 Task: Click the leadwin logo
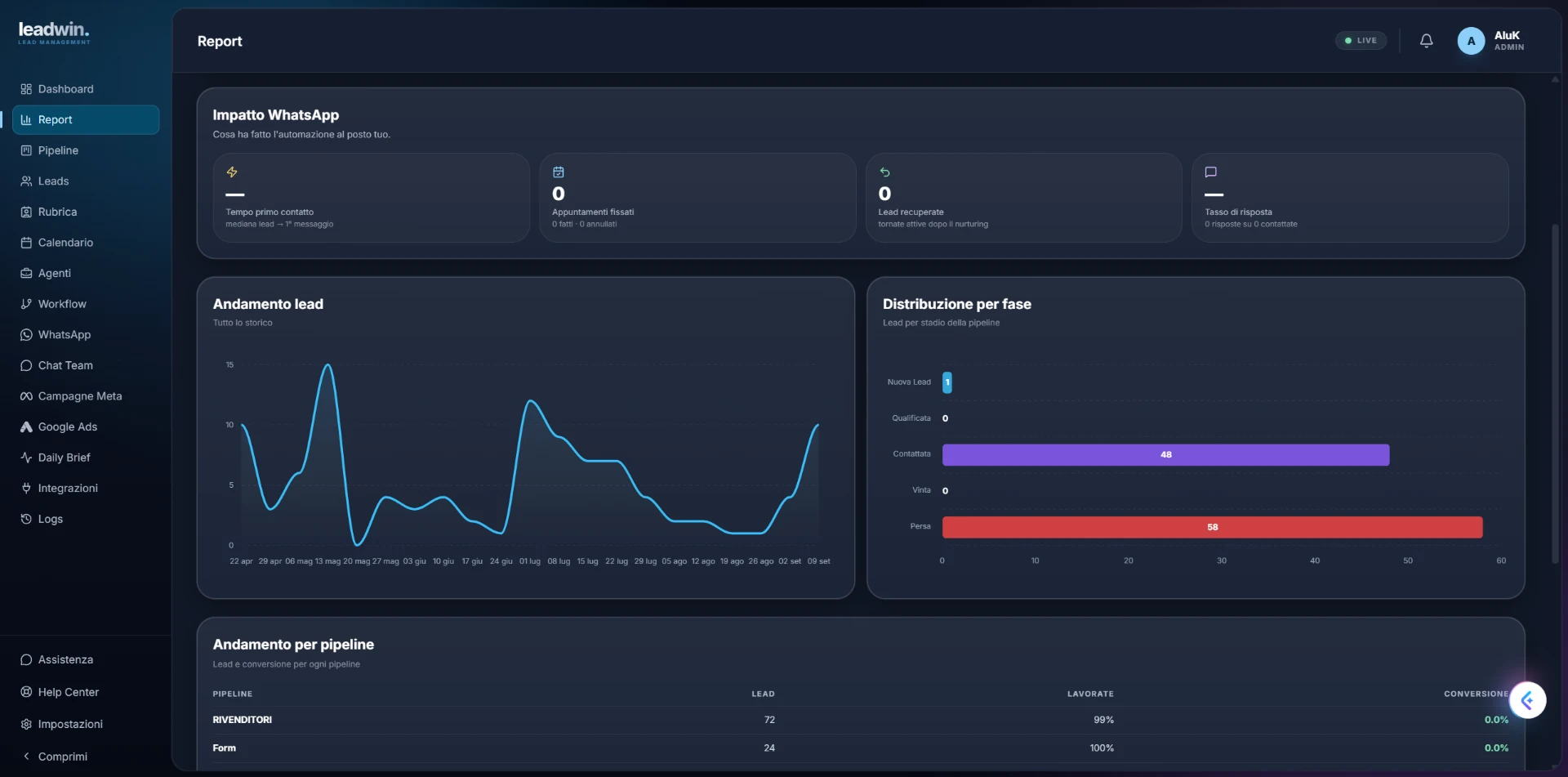(x=54, y=32)
